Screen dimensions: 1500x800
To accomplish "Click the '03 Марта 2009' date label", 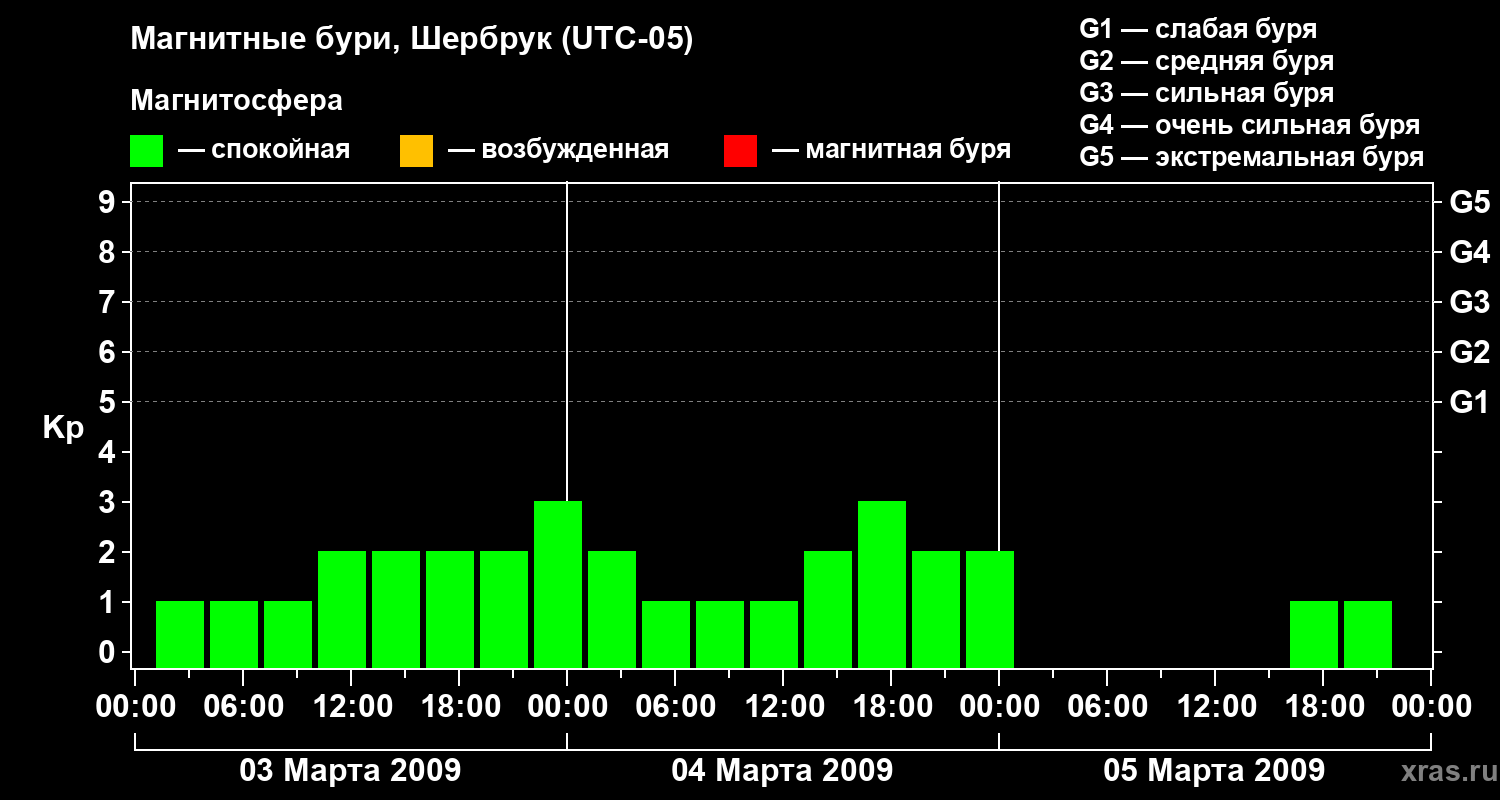I will [350, 771].
